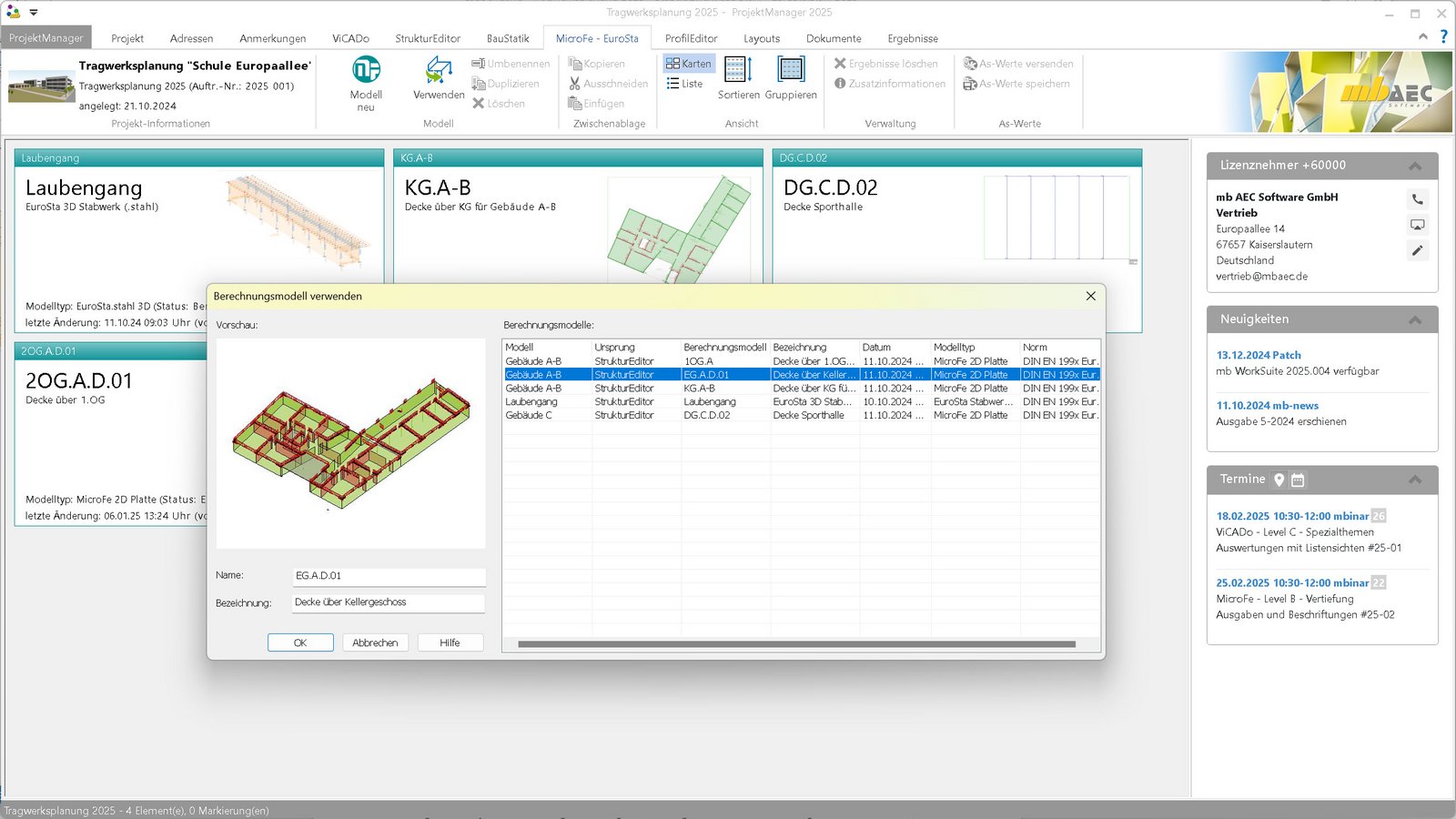The width and height of the screenshot is (1456, 819).
Task: Open the Gruppieren icon
Action: [x=791, y=69]
